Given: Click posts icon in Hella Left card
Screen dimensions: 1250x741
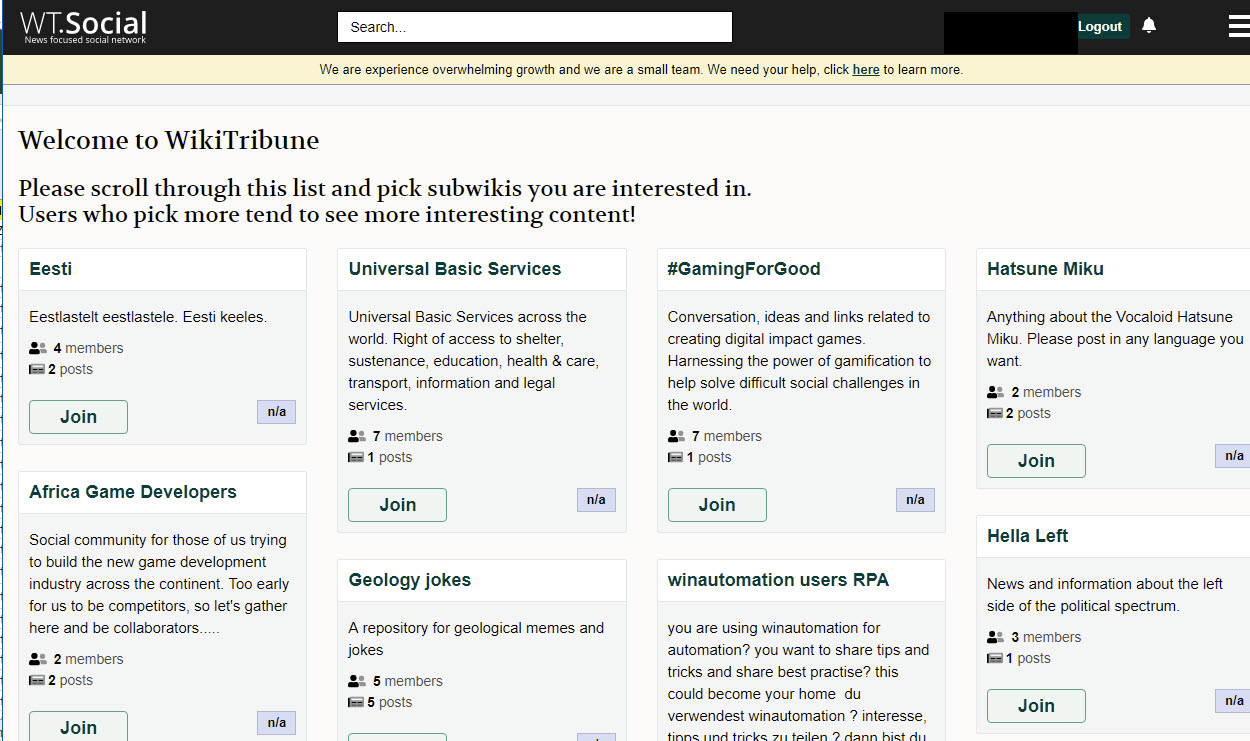Looking at the screenshot, I should pyautogui.click(x=994, y=658).
